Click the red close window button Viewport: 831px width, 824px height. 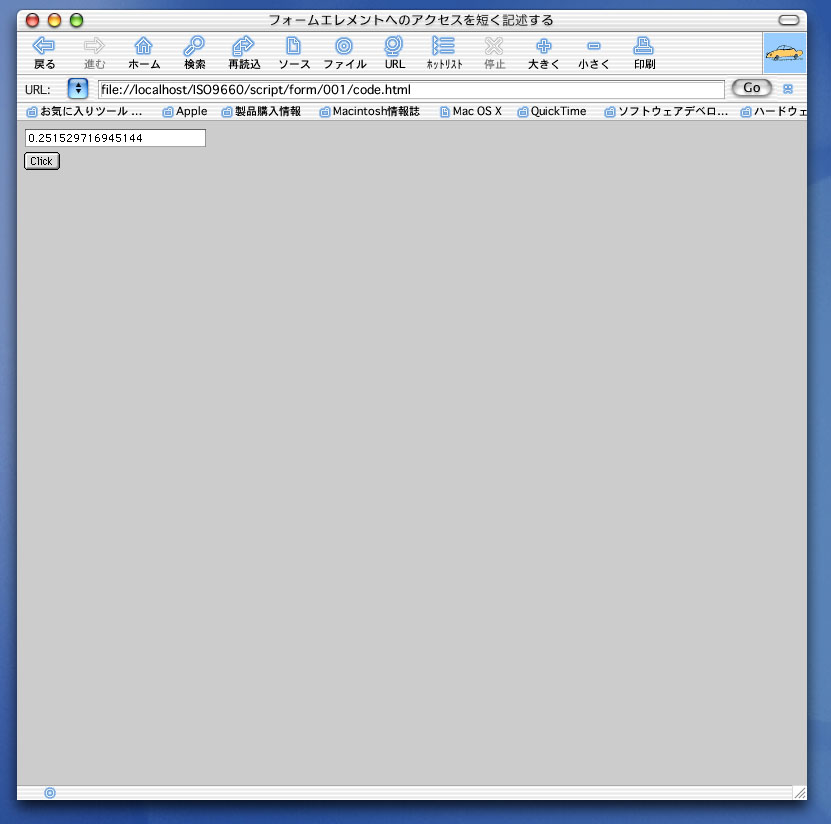click(x=32, y=20)
